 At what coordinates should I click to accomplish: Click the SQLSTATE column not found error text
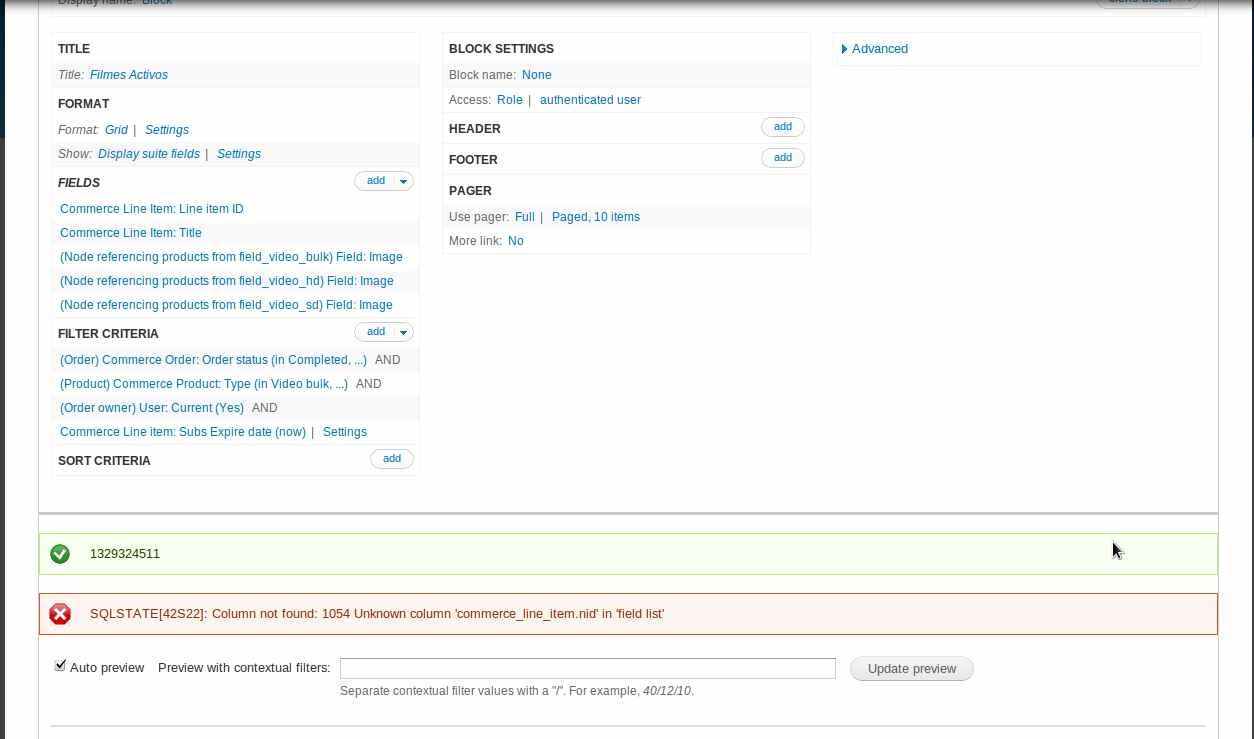coord(377,614)
